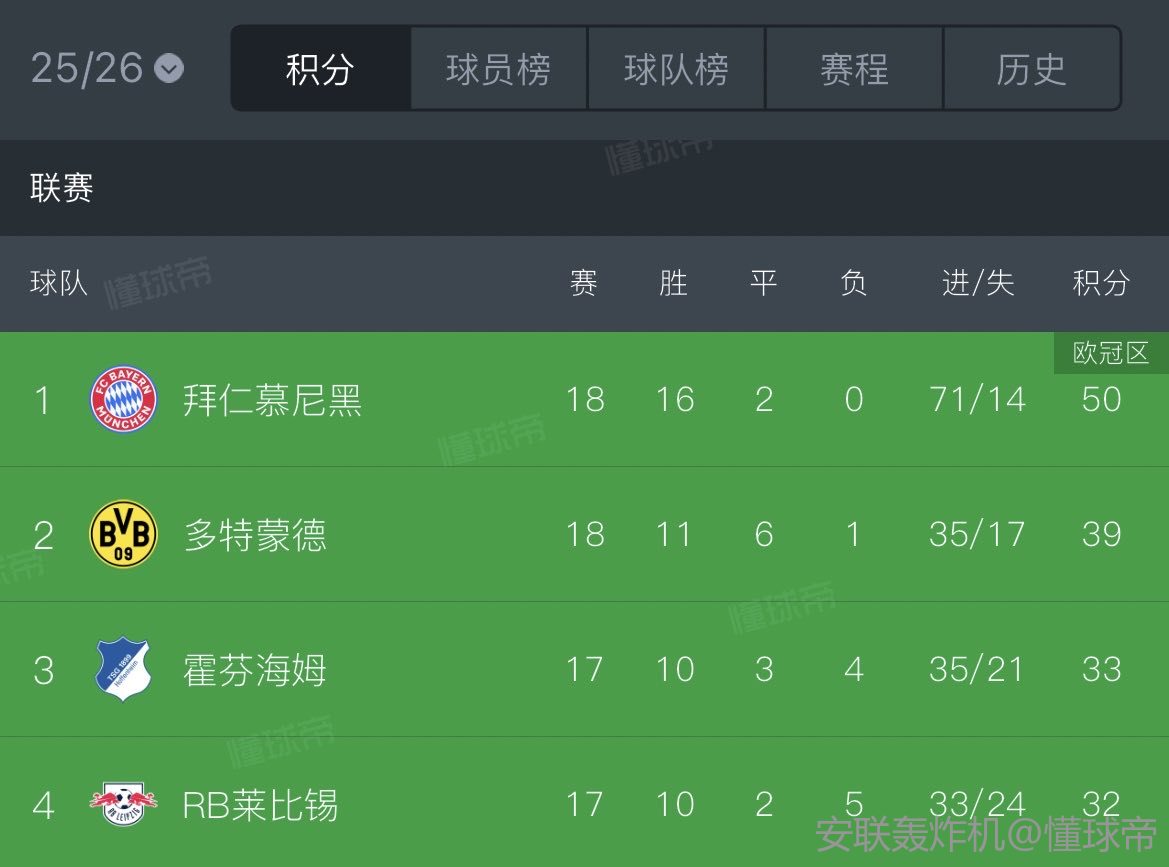Select the 积分 tab
The image size is (1169, 867).
[x=320, y=69]
